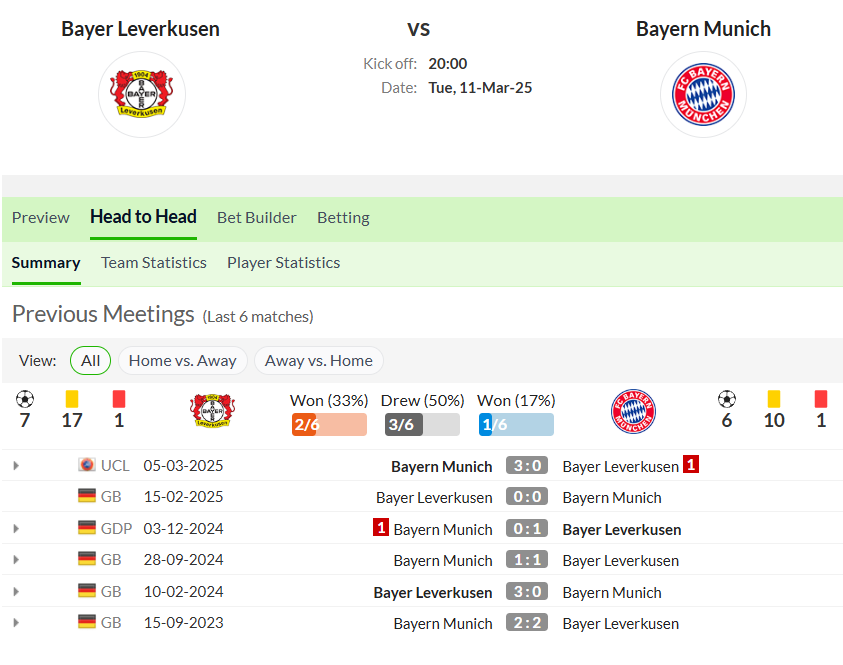Image resolution: width=843 pixels, height=665 pixels.
Task: Click the Bayern Munich crest in header
Action: [x=703, y=95]
